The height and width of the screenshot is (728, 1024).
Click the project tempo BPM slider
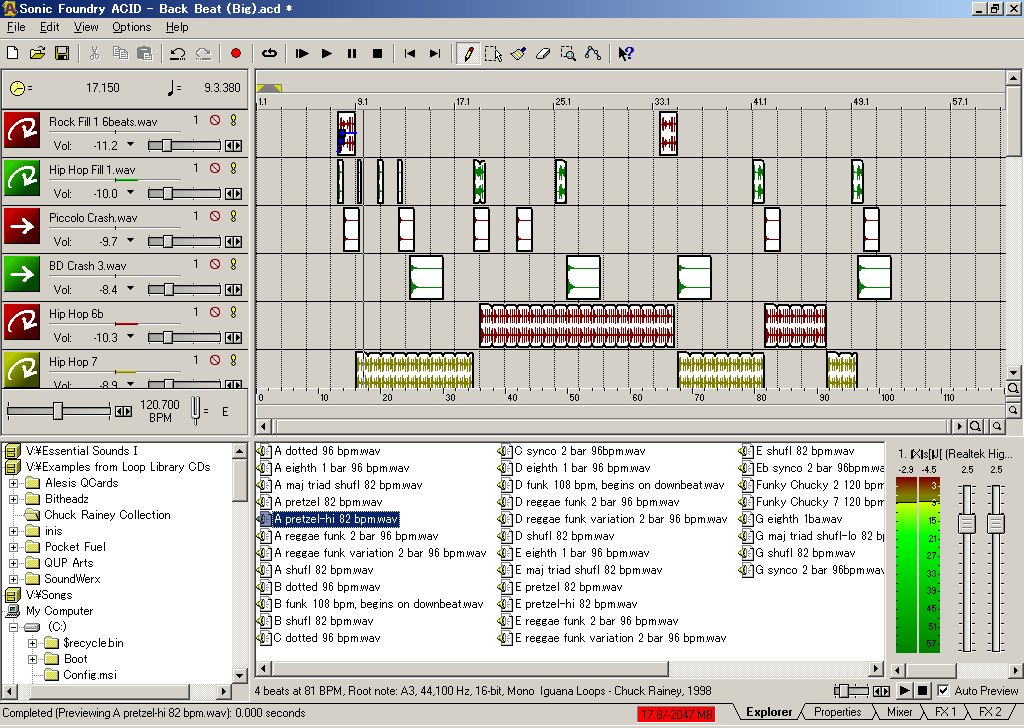(58, 411)
